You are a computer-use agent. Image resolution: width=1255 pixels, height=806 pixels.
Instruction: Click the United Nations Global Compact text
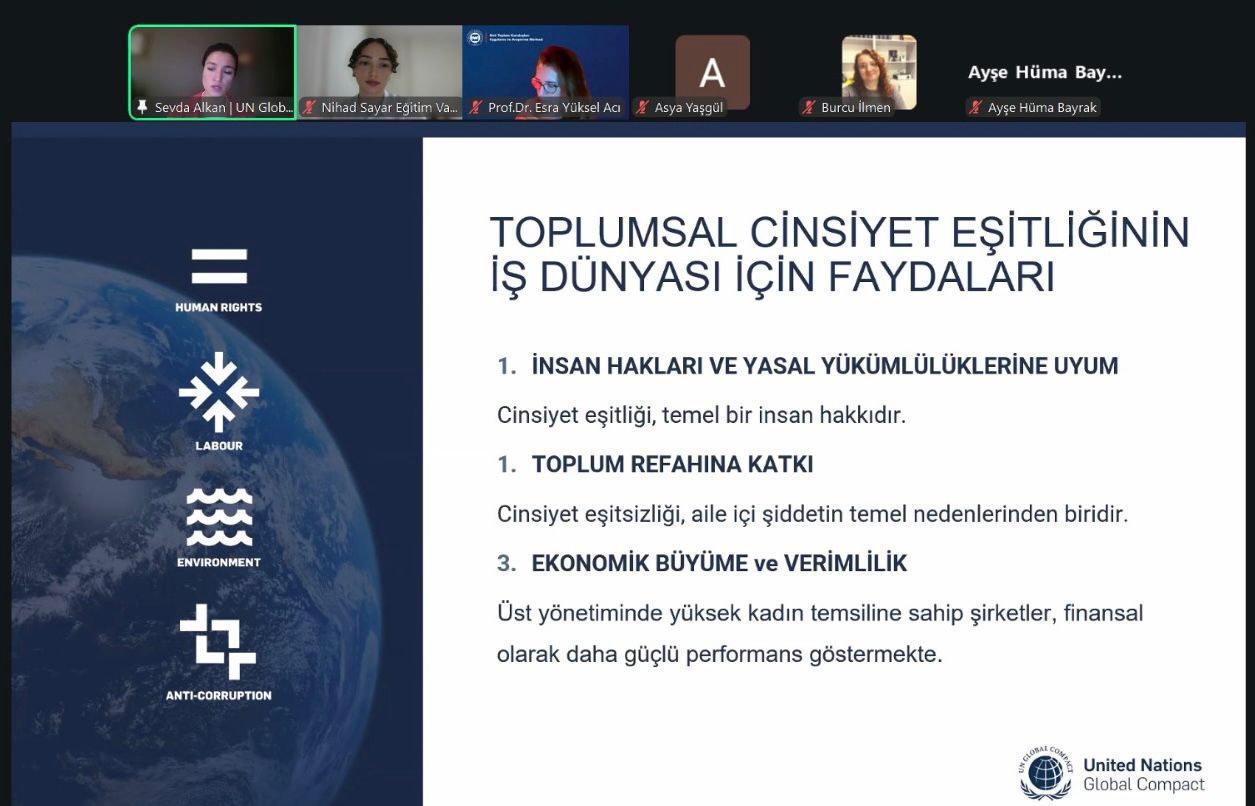coord(1143,775)
